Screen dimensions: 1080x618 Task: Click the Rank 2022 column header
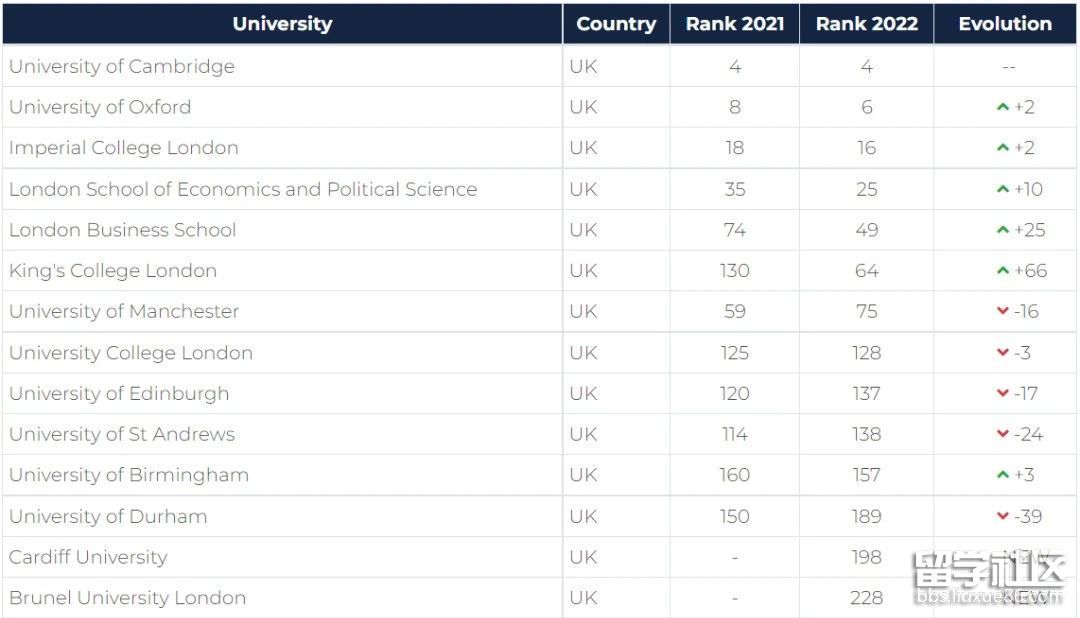[x=866, y=23]
